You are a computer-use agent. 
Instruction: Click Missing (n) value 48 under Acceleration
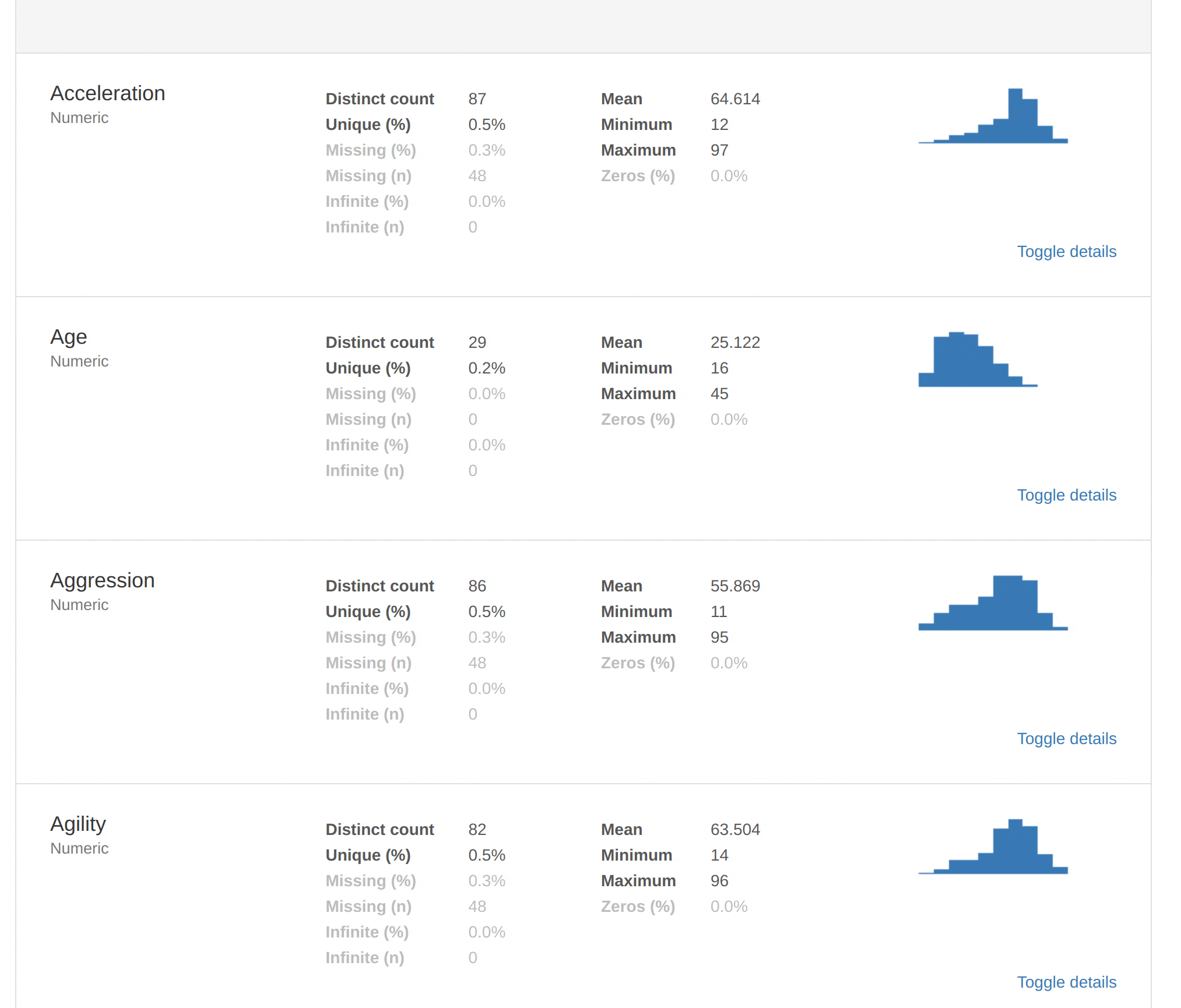[x=477, y=176]
